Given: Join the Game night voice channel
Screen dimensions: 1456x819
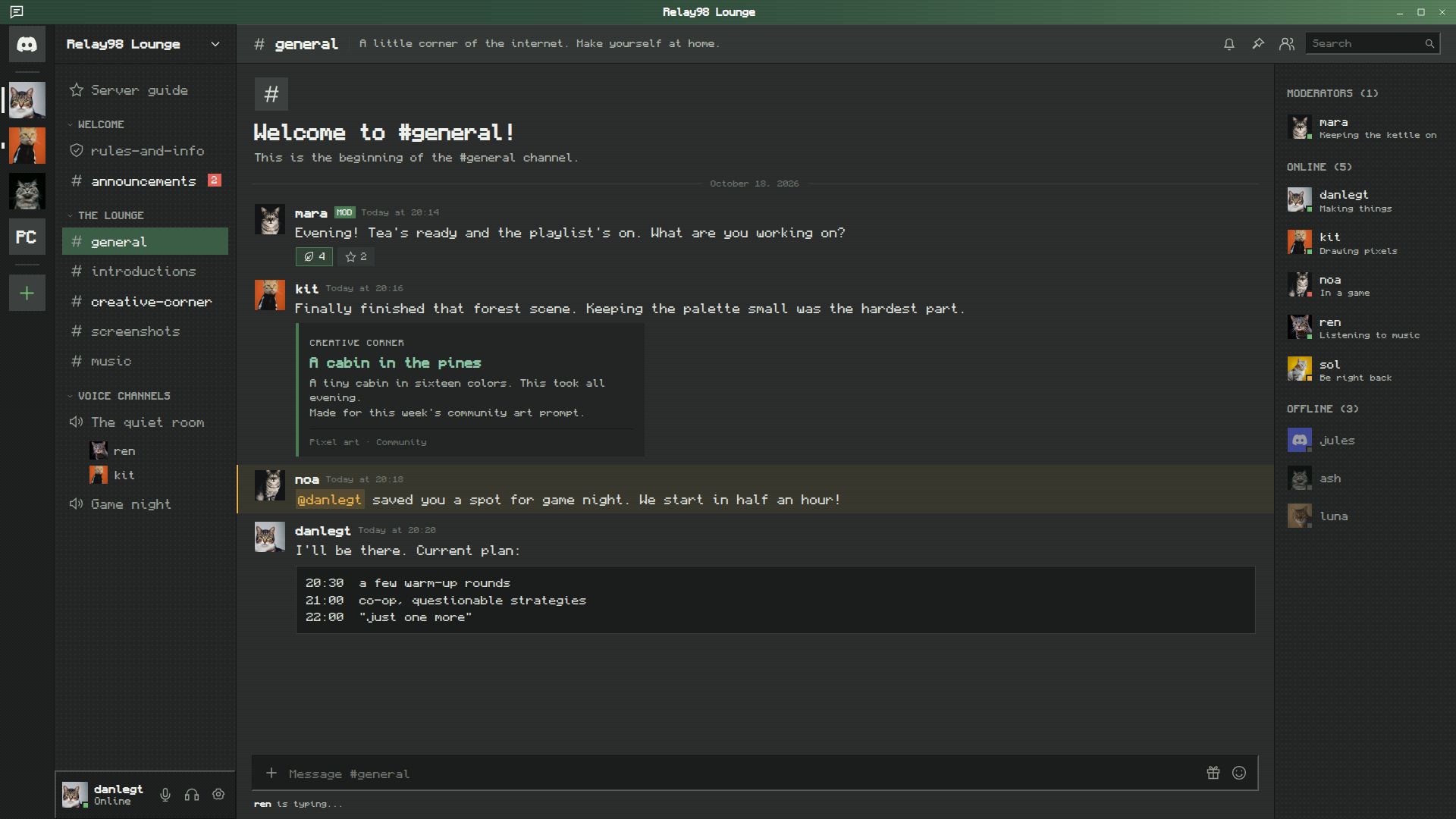Looking at the screenshot, I should click(x=145, y=504).
